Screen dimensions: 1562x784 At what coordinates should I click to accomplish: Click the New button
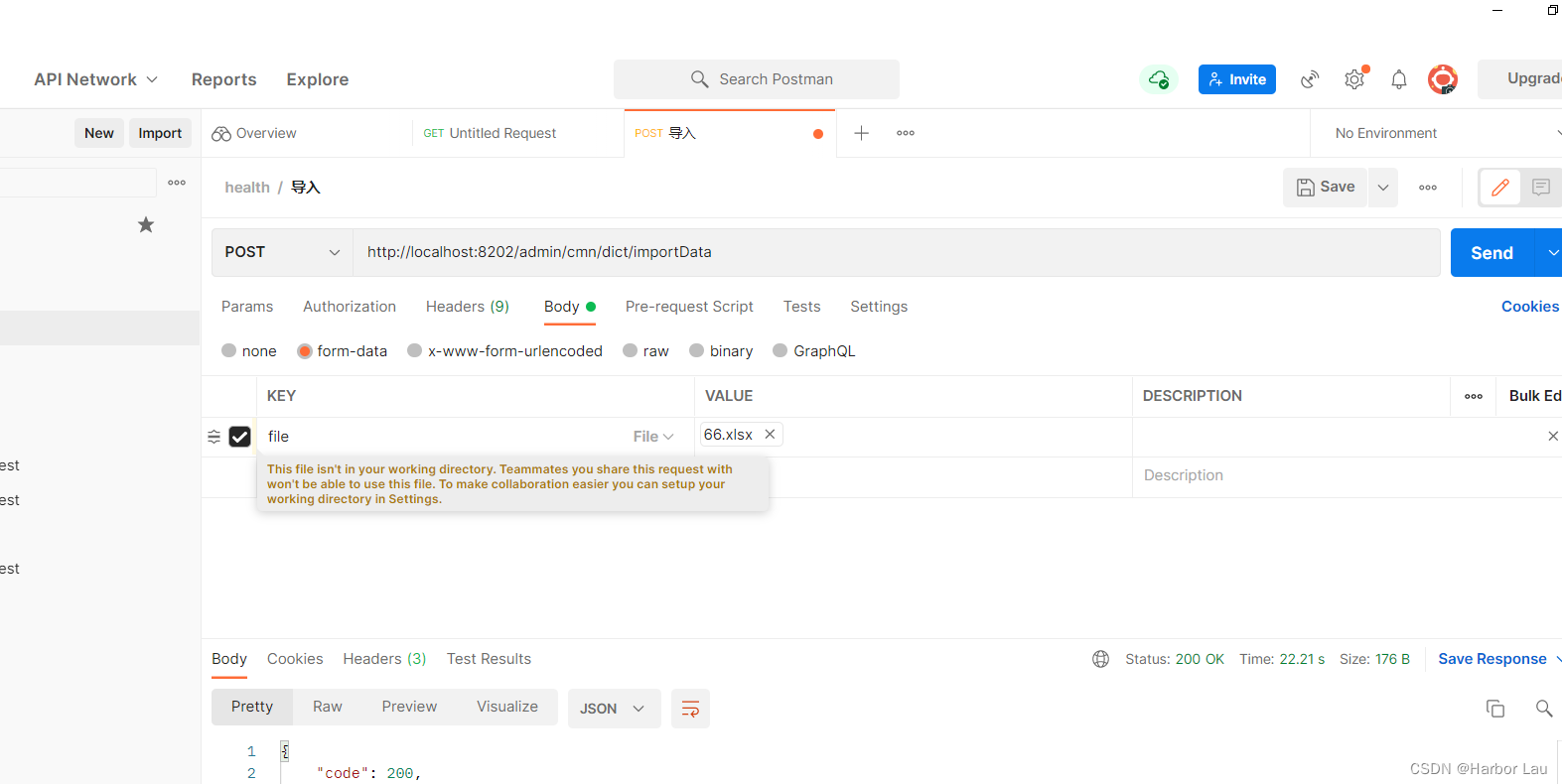99,133
